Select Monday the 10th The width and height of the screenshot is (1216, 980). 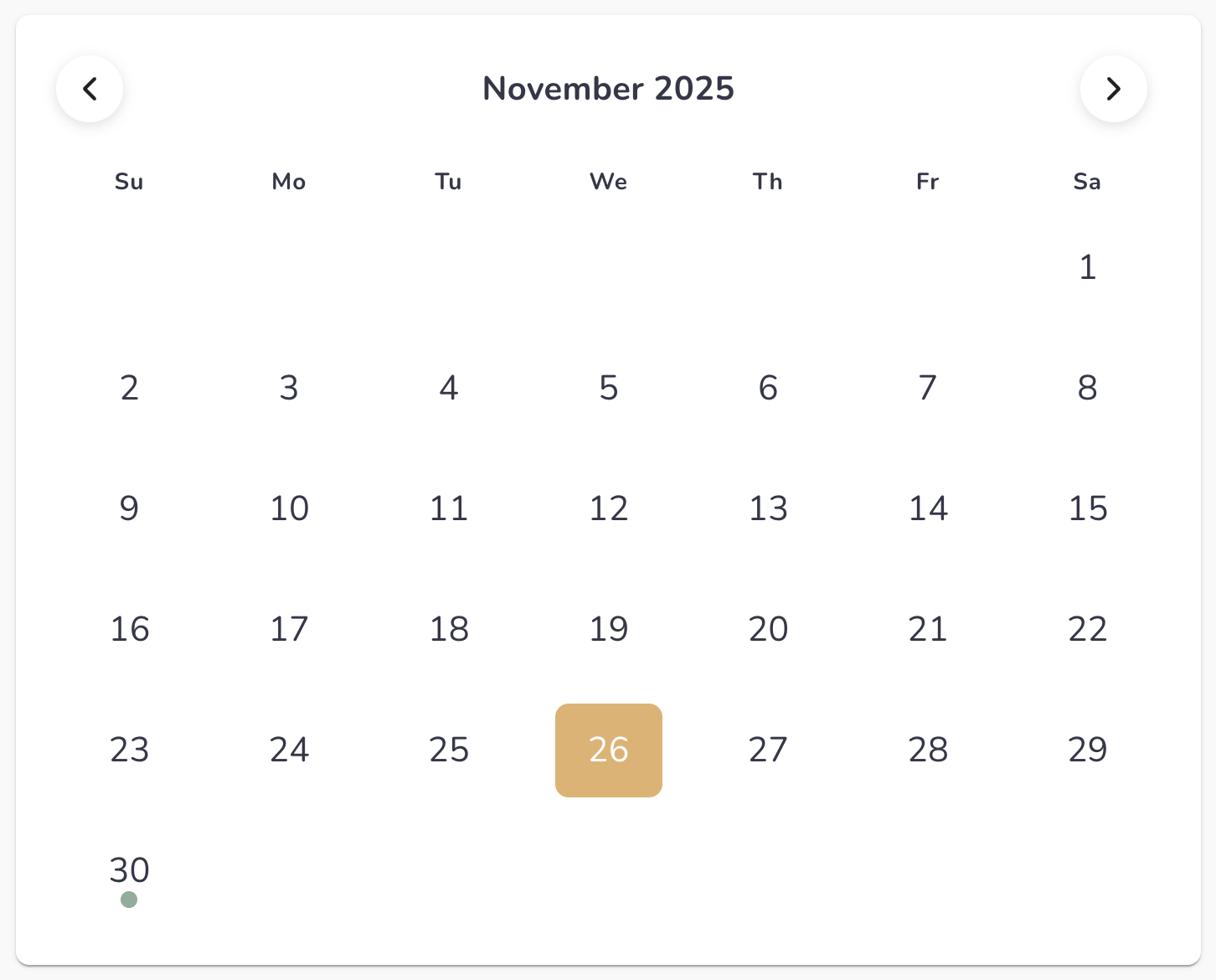point(289,509)
